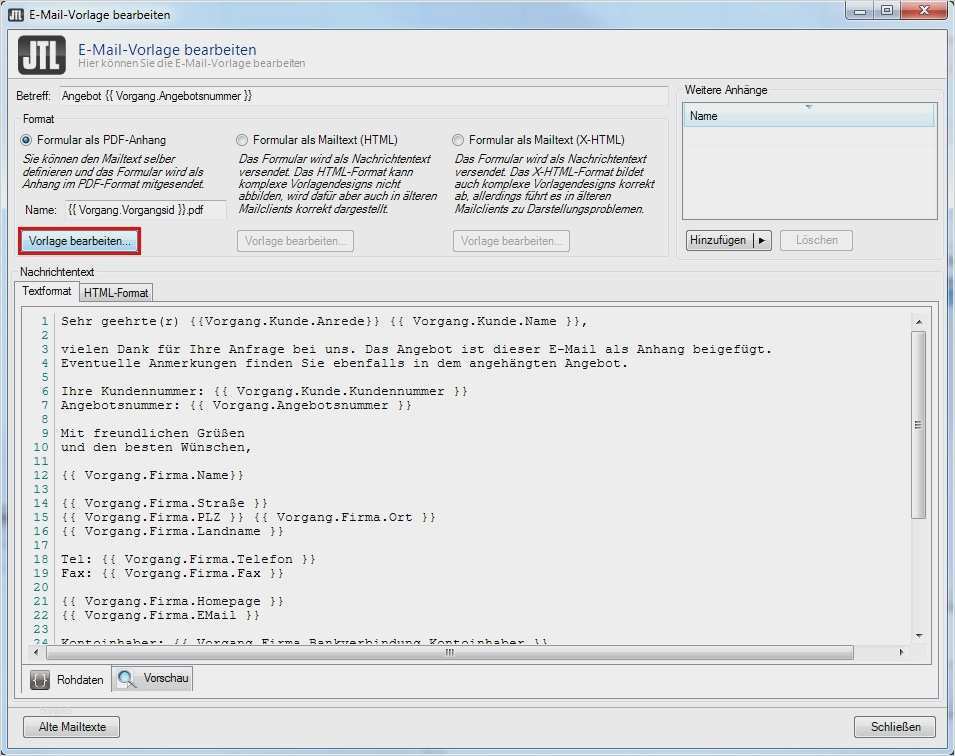Sort attachments by the Name column header
955x756 pixels.
pos(808,116)
